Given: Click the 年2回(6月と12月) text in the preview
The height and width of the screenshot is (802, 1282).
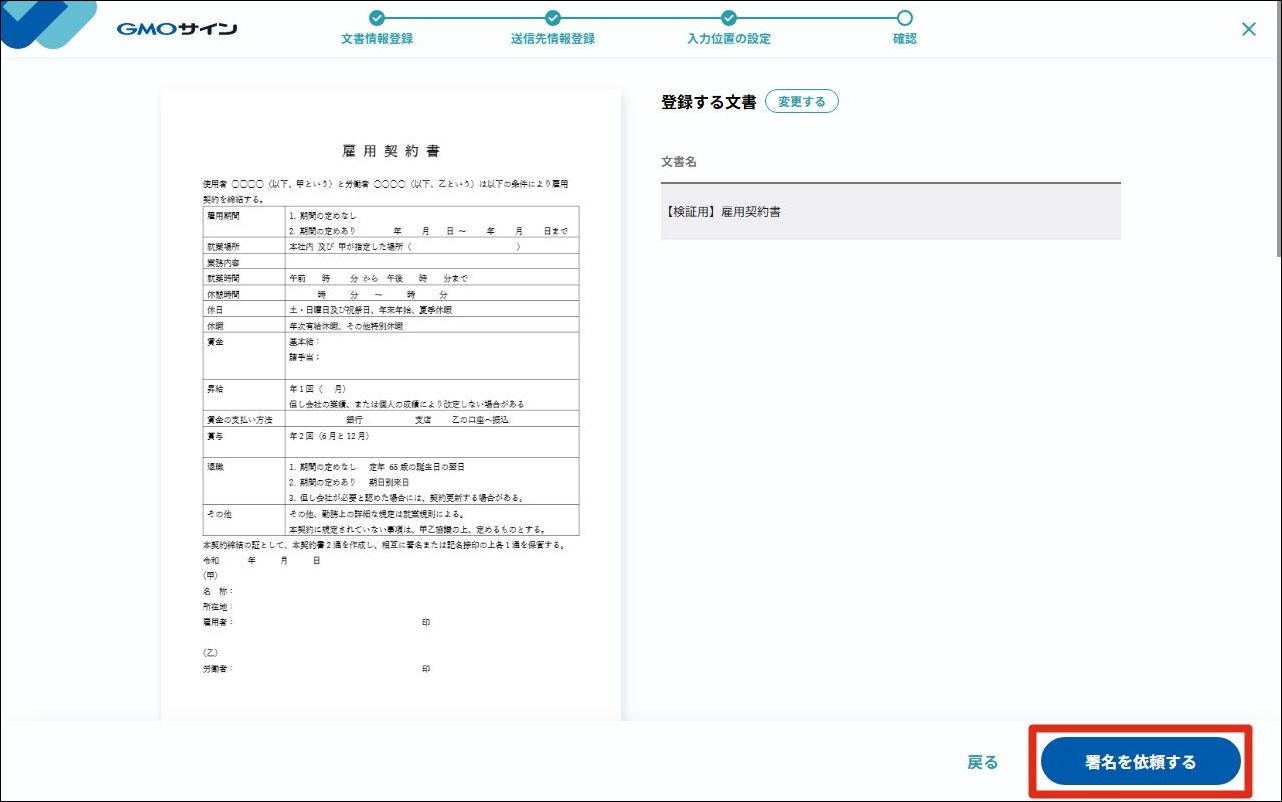Looking at the screenshot, I should click(329, 436).
